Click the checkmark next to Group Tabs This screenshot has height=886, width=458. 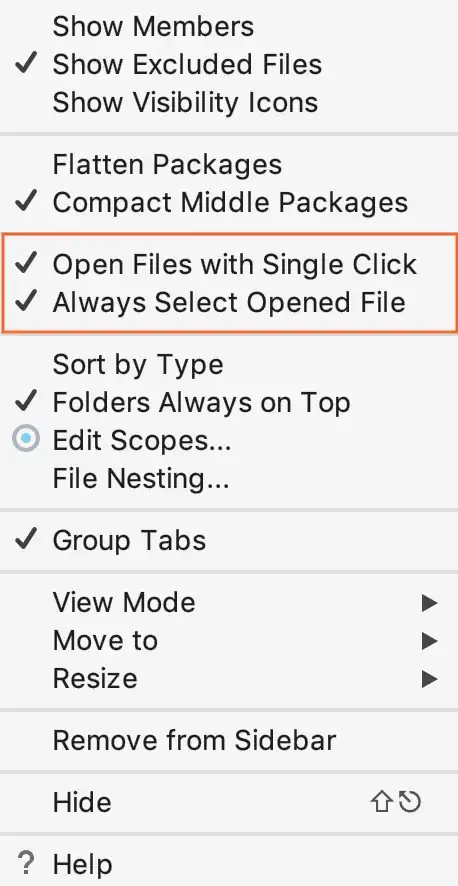(x=26, y=540)
